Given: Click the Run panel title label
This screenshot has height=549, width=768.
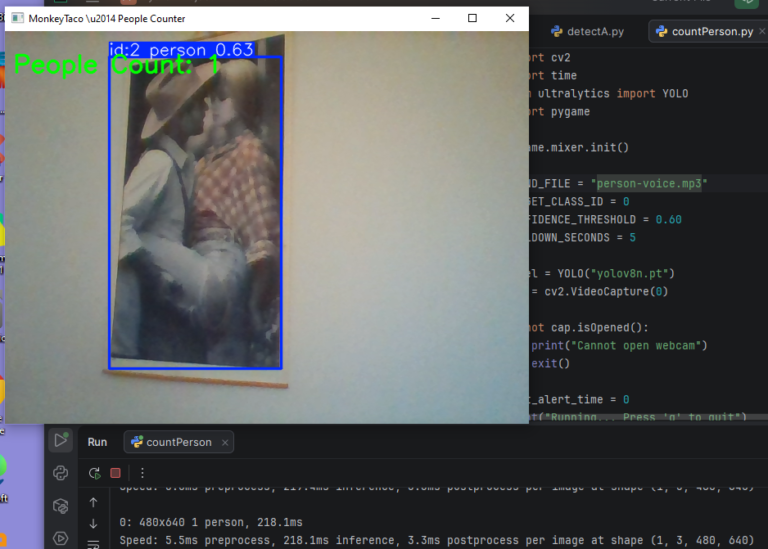Looking at the screenshot, I should pos(97,442).
